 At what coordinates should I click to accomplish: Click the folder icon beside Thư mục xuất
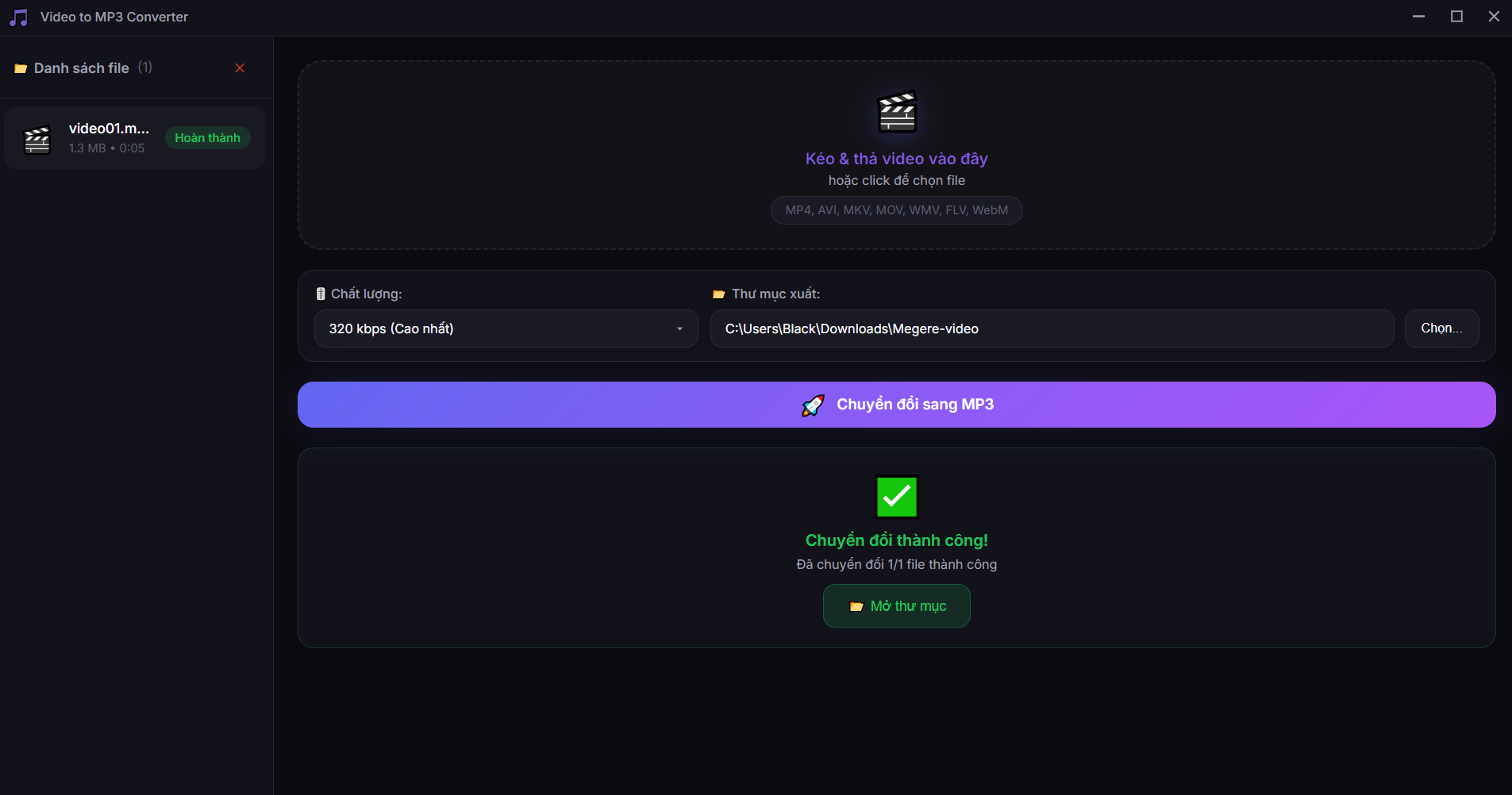(x=719, y=294)
